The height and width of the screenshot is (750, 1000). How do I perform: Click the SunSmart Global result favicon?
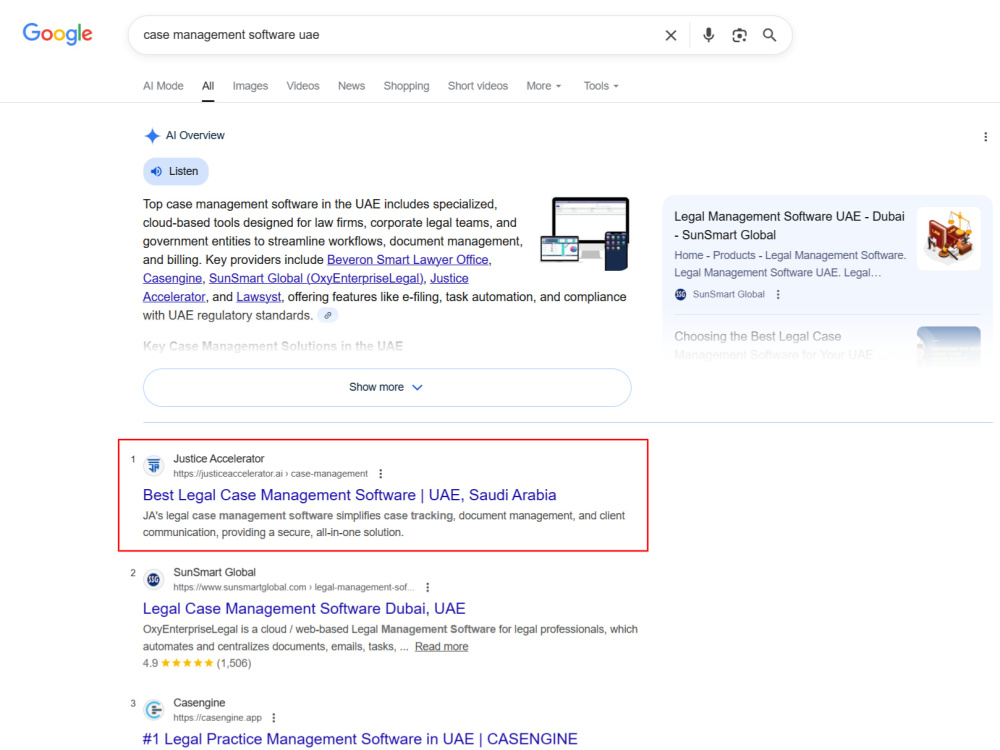tap(154, 580)
